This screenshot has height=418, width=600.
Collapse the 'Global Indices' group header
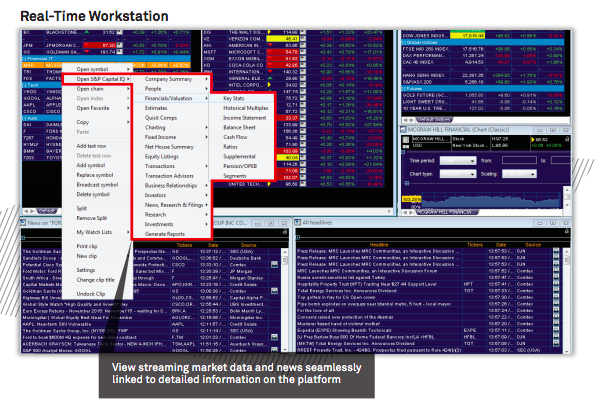click(x=404, y=42)
